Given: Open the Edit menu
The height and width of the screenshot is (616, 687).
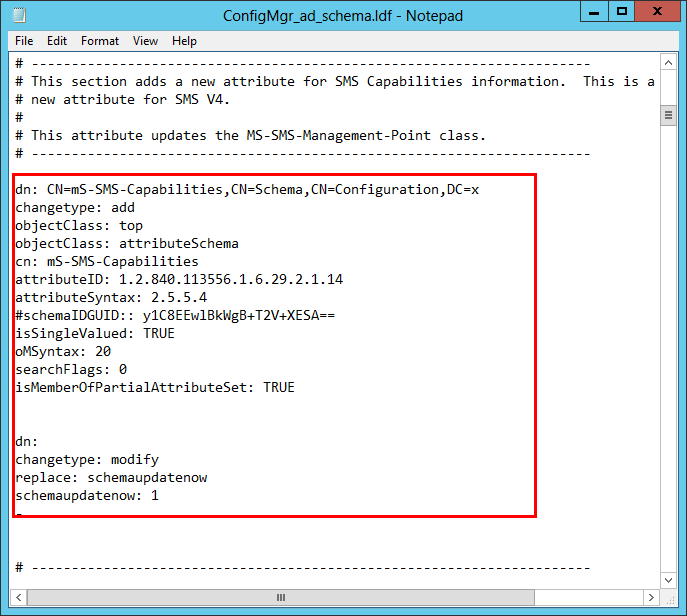Looking at the screenshot, I should click(x=57, y=41).
